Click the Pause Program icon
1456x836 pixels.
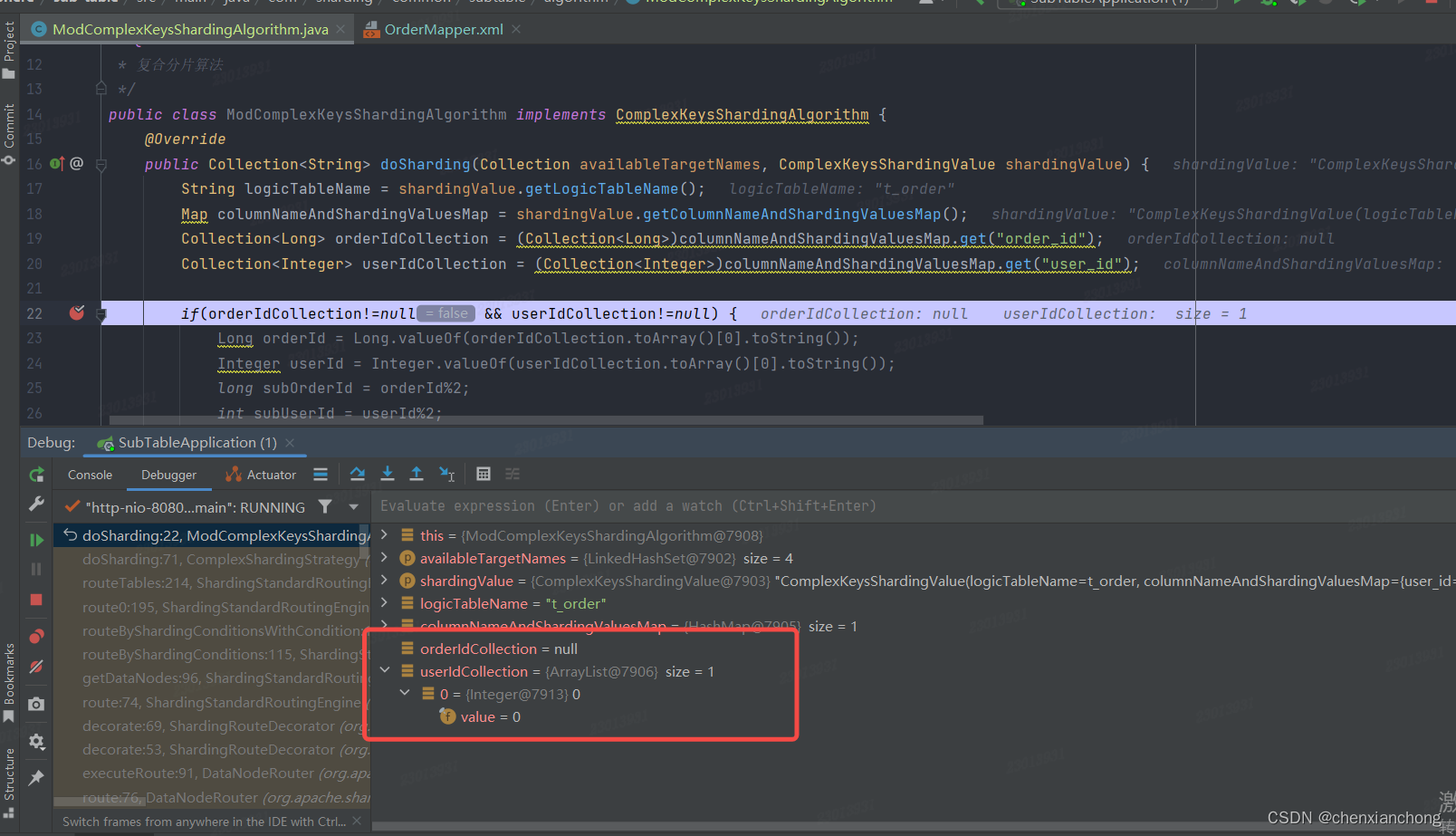(36, 569)
